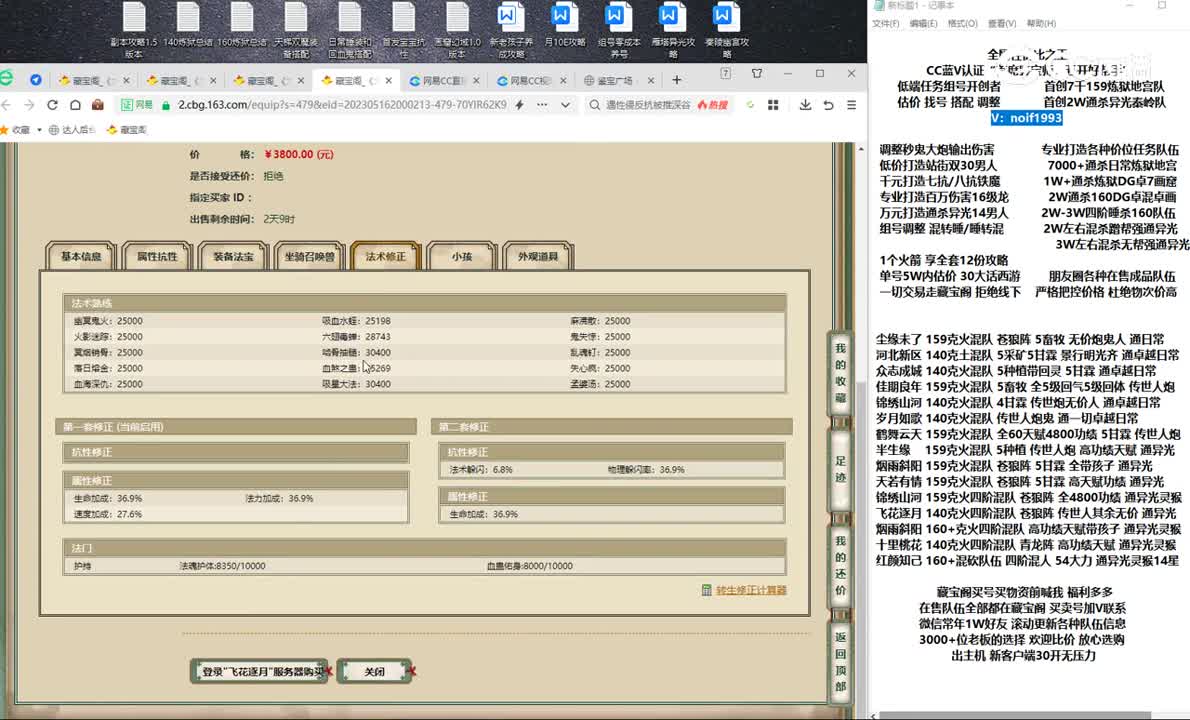Open the 藏宝阁 bookmark in bookmarks bar

point(127,130)
